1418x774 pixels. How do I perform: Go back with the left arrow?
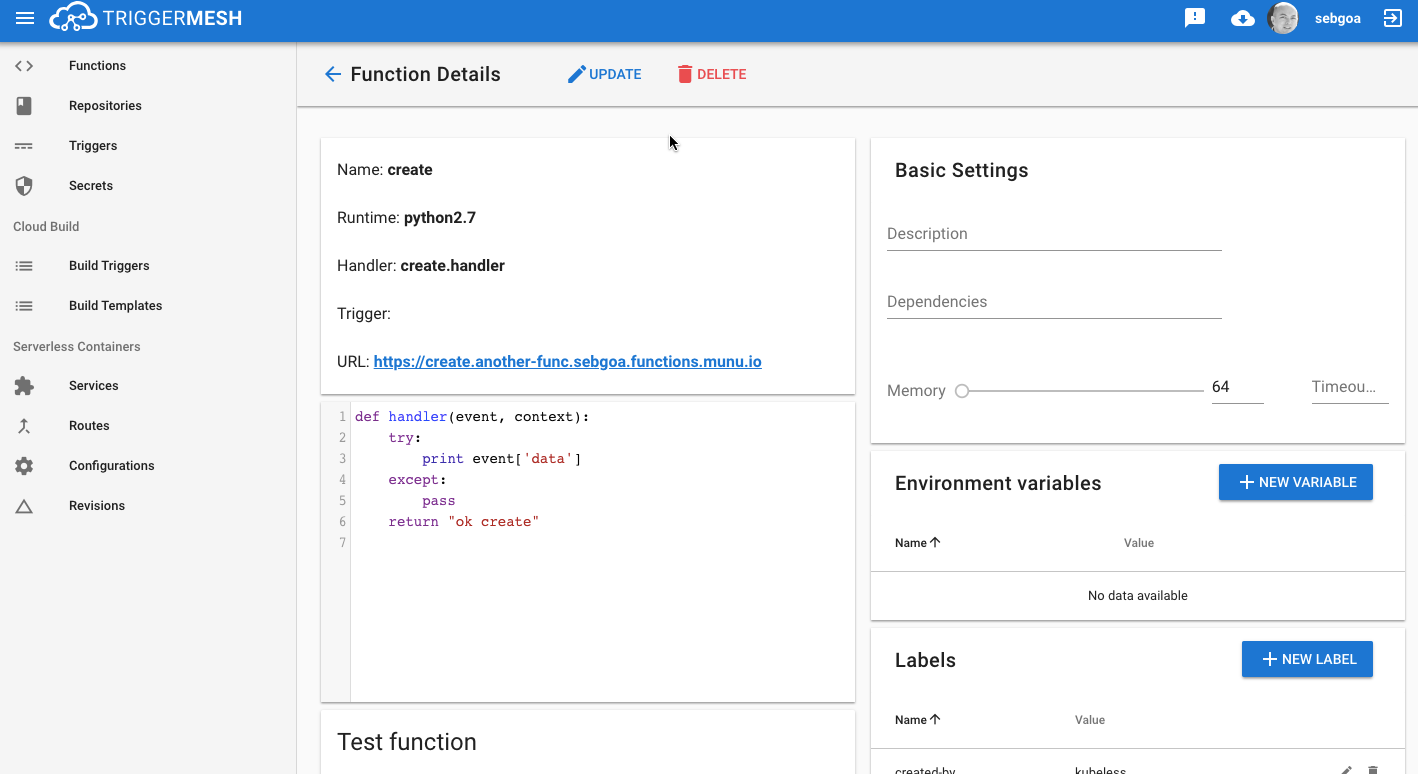click(333, 74)
